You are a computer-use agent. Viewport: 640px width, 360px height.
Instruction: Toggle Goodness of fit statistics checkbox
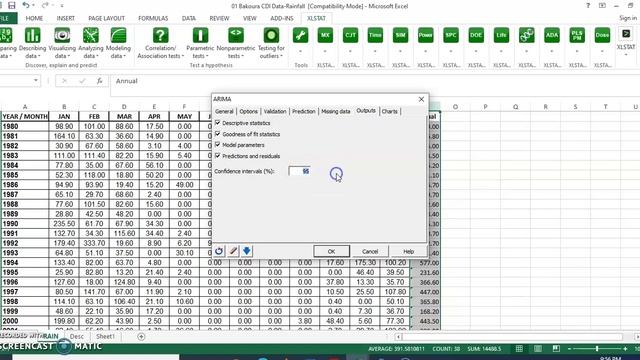pyautogui.click(x=218, y=133)
